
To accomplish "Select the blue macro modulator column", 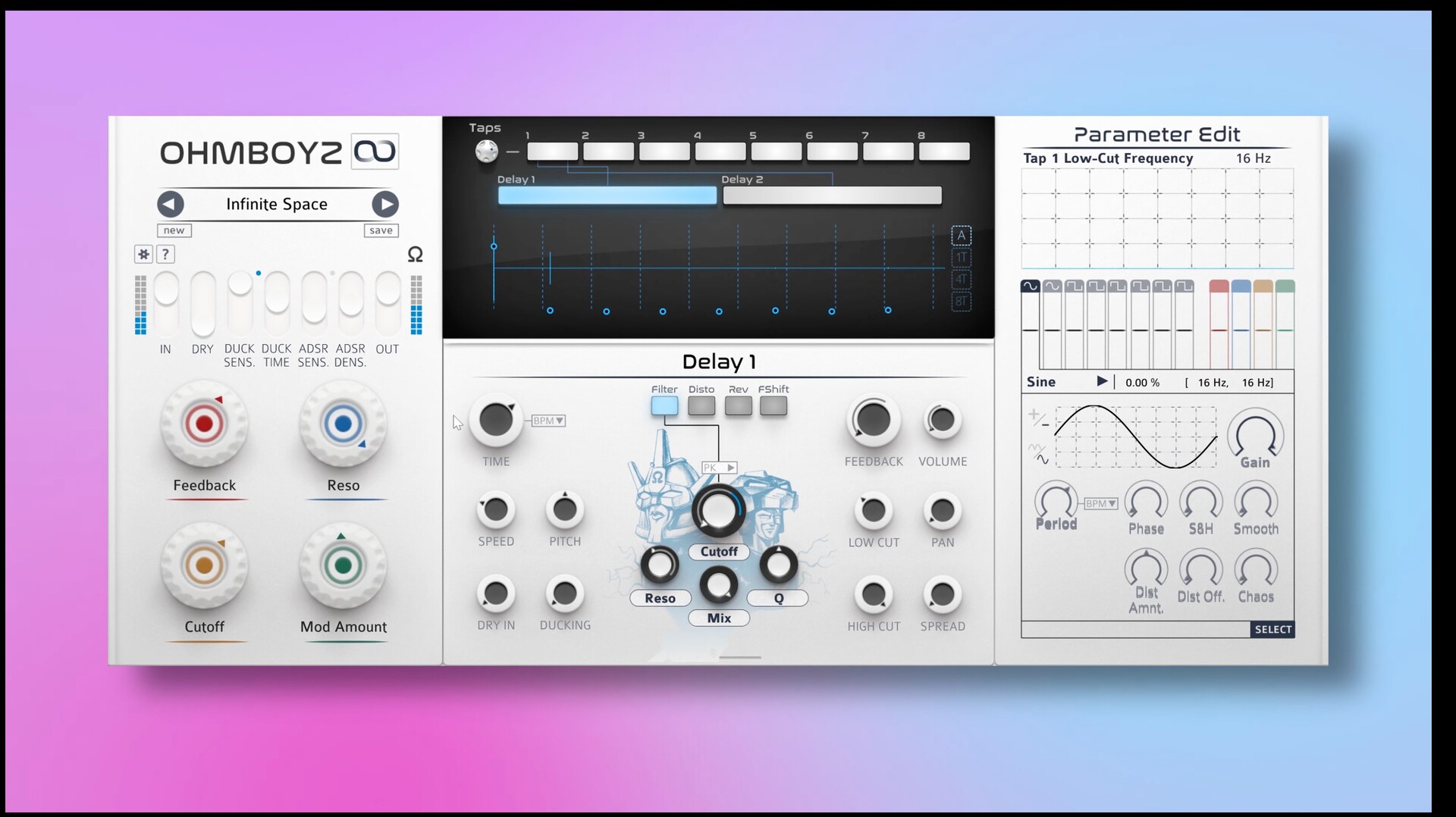I will coord(1241,324).
